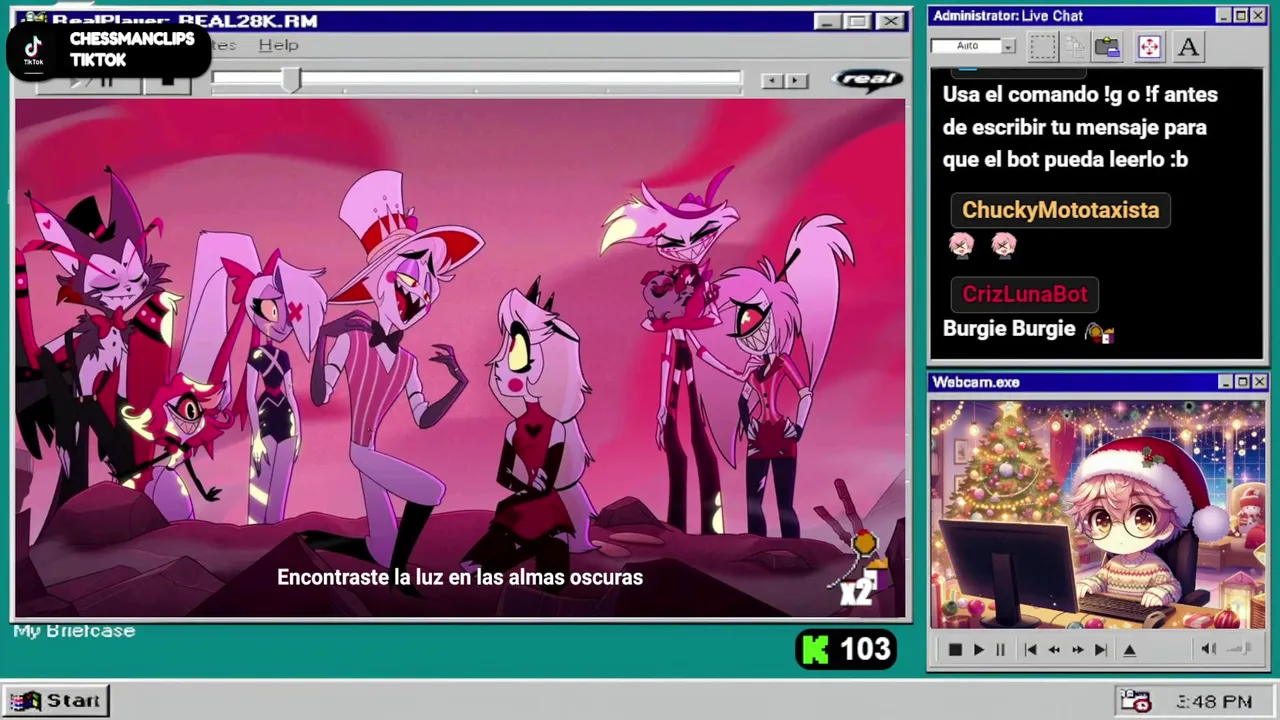Image resolution: width=1280 pixels, height=720 pixels.
Task: Click the Stop button in RealPlayer toolbar
Action: 167,83
